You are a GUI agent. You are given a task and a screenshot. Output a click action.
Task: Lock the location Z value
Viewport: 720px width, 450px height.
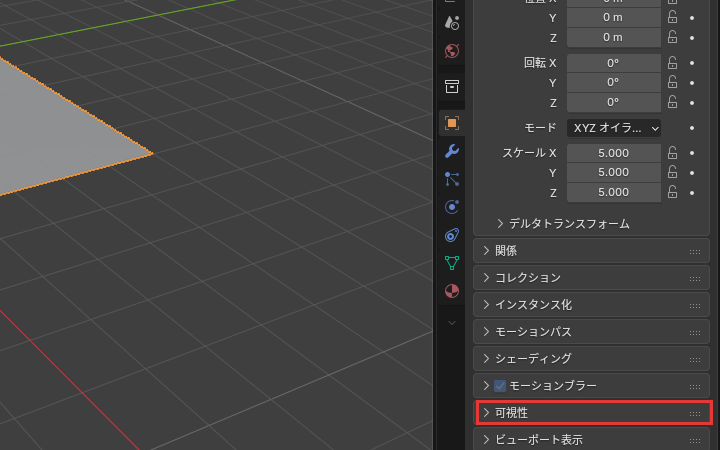[x=672, y=37]
